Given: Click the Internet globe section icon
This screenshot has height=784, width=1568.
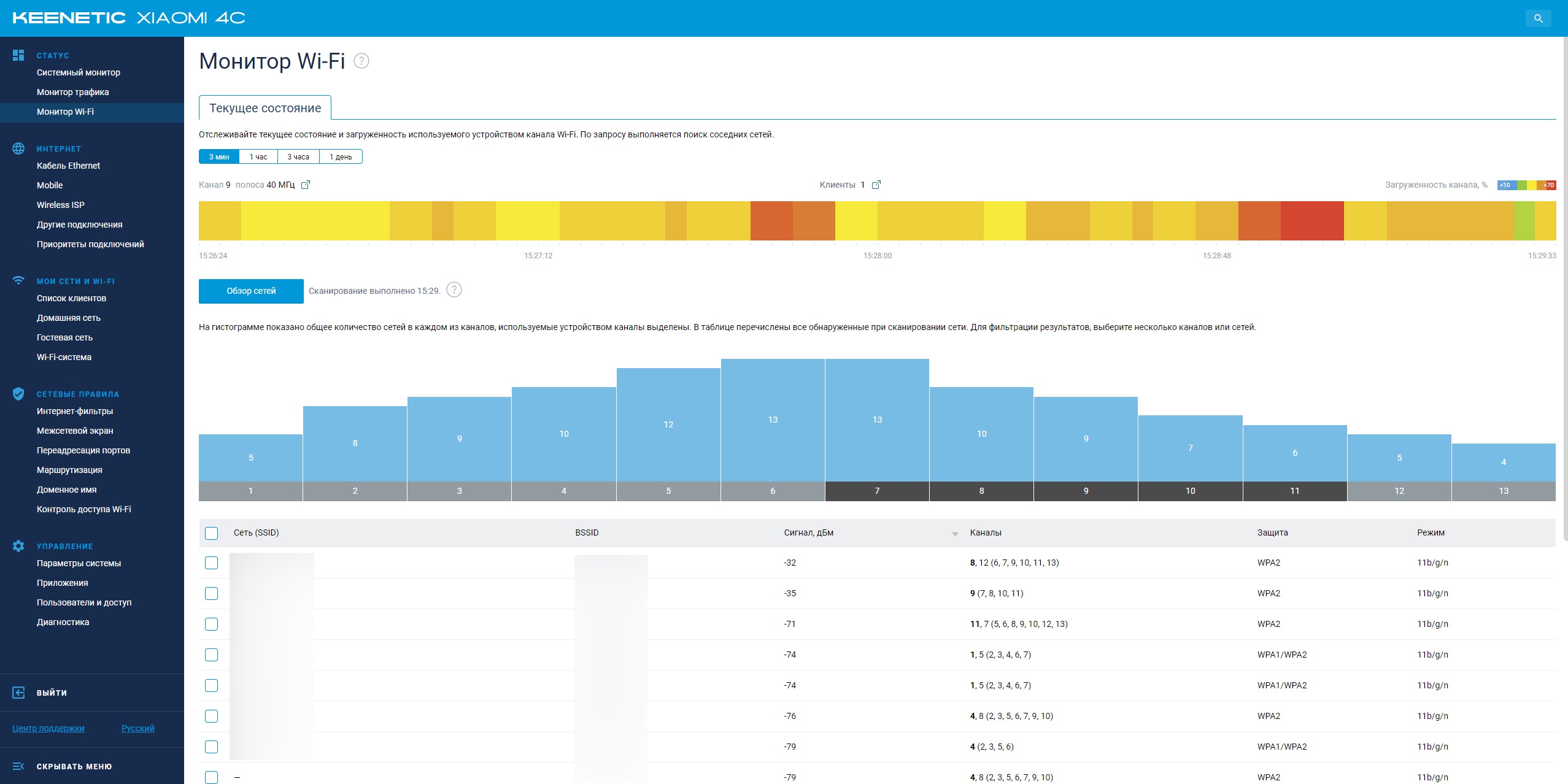Looking at the screenshot, I should pos(18,148).
